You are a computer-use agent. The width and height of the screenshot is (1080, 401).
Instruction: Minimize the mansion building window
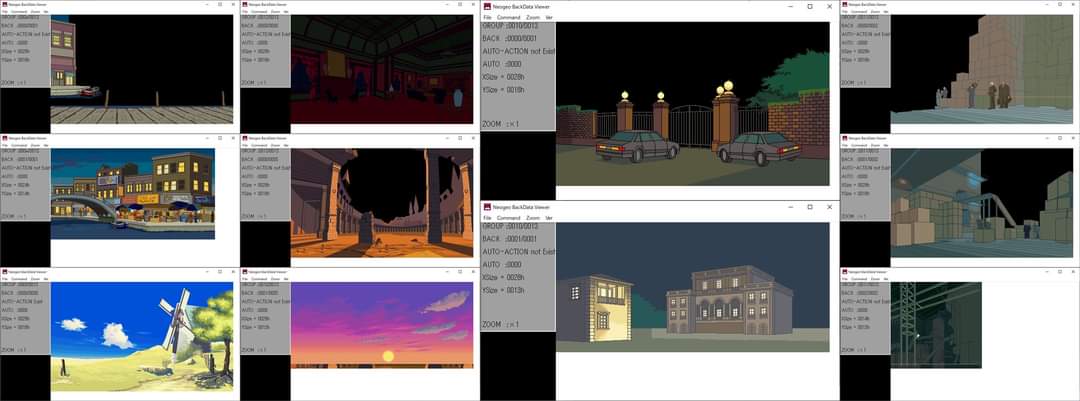[790, 207]
